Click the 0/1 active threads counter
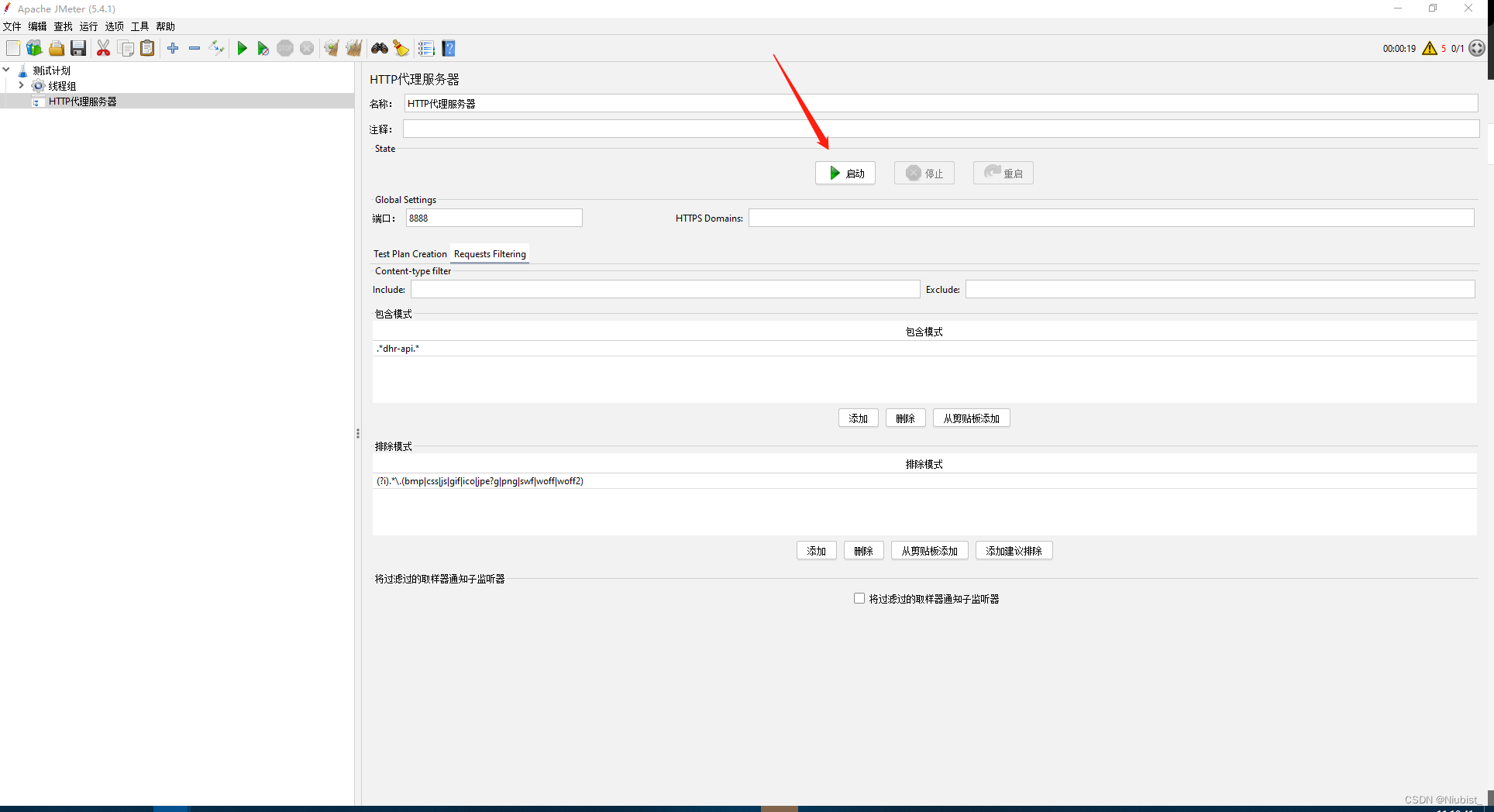 coord(1458,48)
